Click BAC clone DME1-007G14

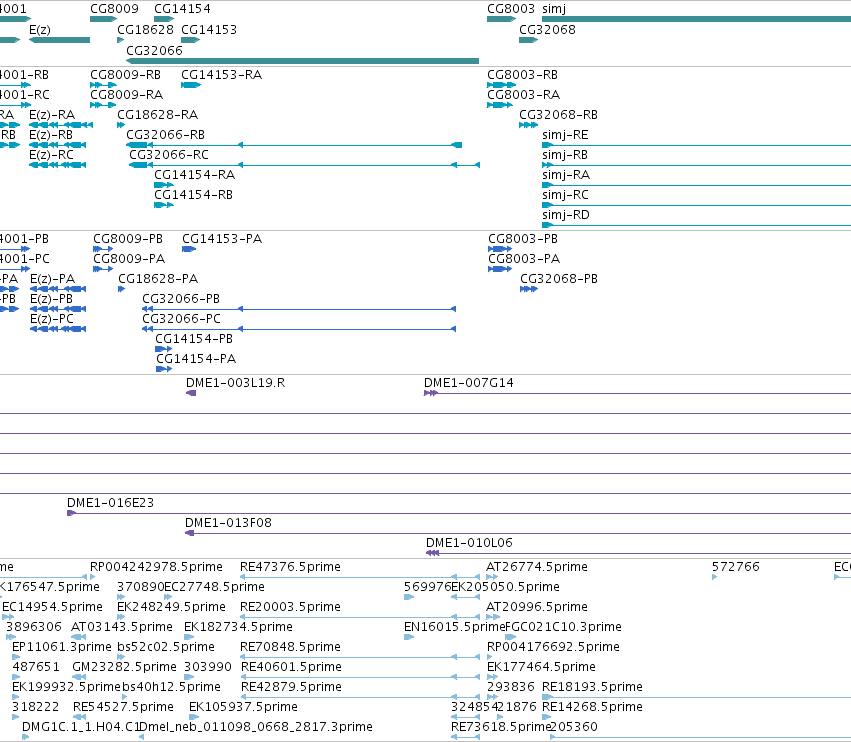pyautogui.click(x=468, y=383)
